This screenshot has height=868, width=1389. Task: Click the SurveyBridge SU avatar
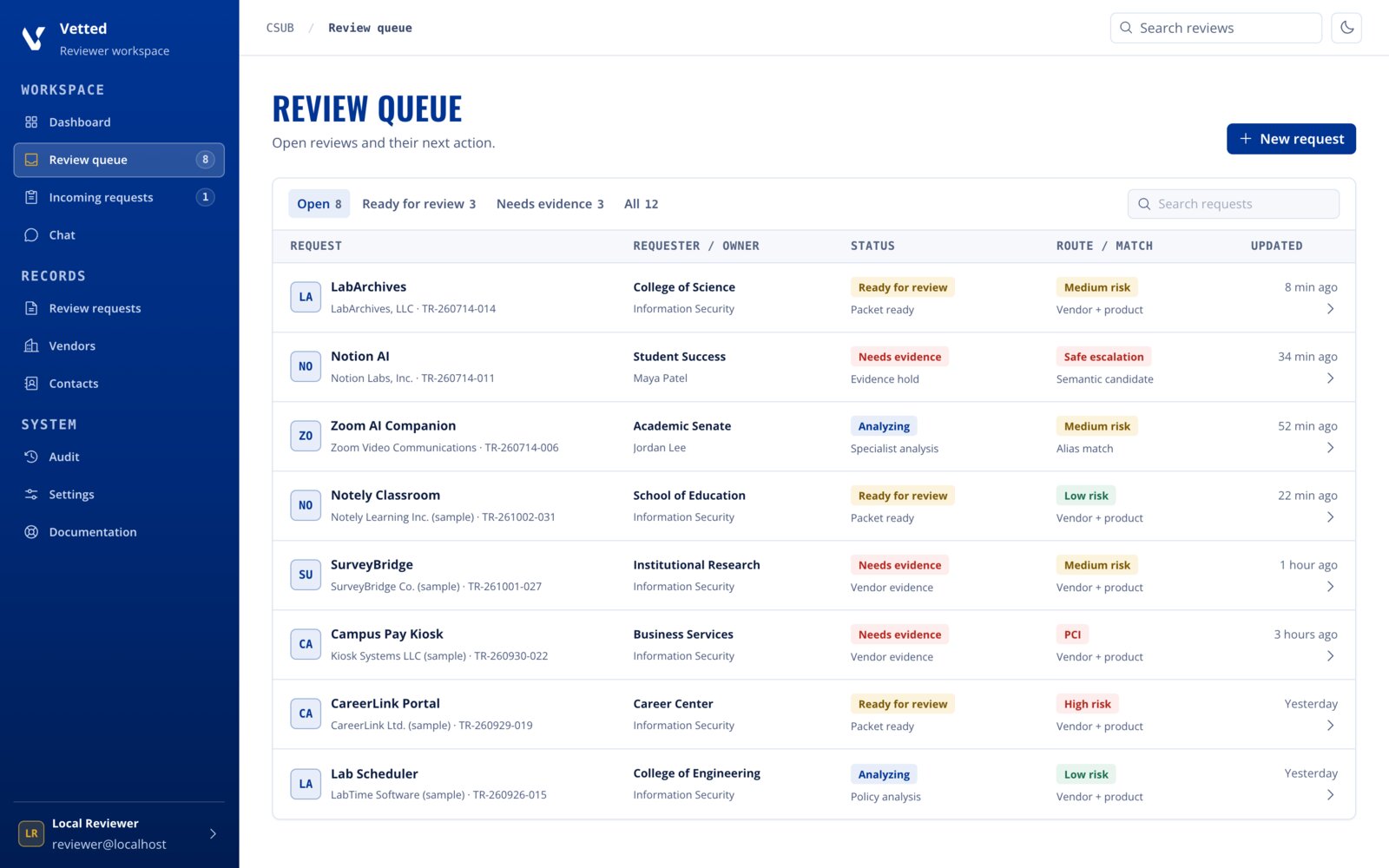click(306, 575)
